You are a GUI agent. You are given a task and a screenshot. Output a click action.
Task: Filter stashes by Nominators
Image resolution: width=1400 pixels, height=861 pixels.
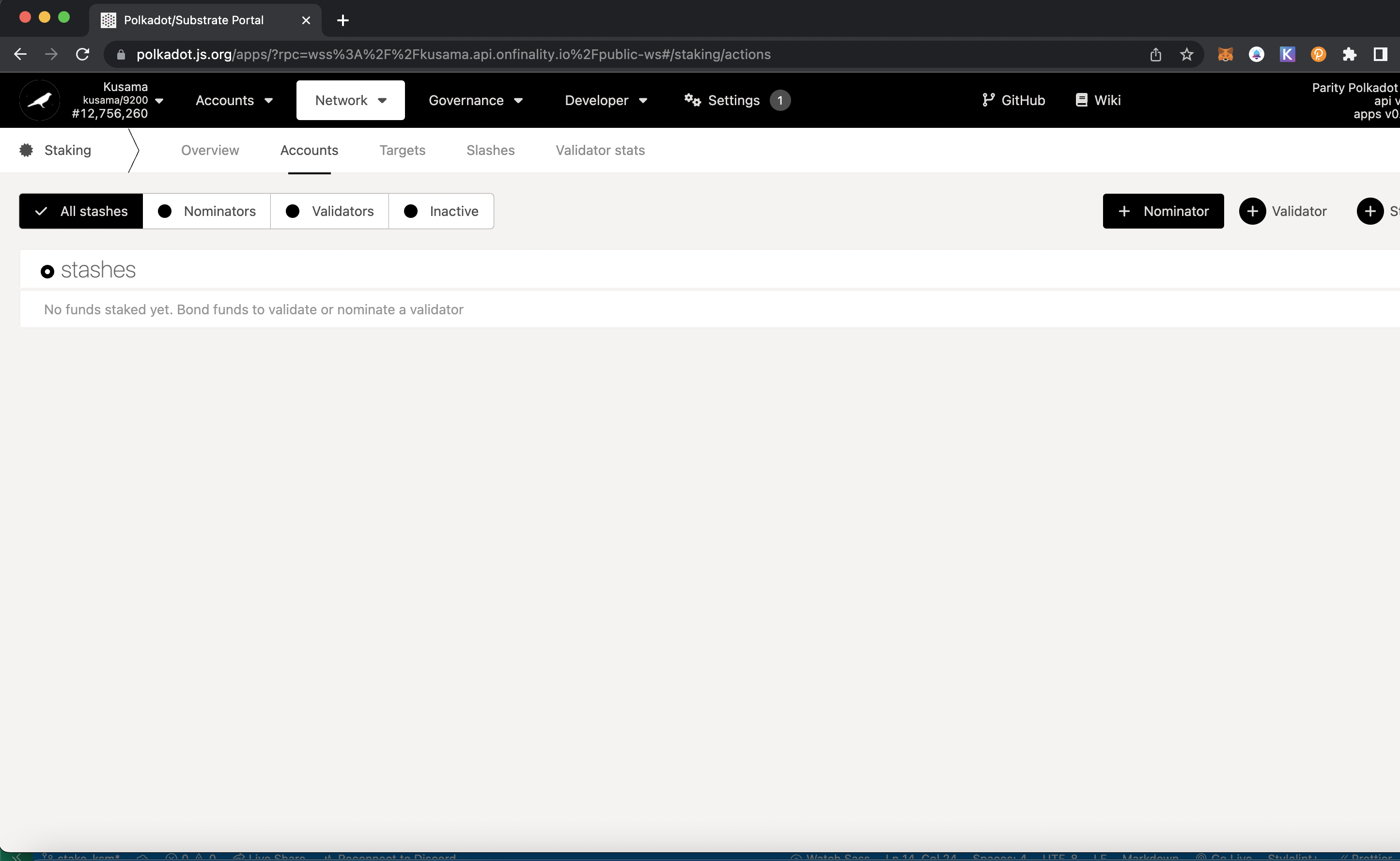point(207,211)
